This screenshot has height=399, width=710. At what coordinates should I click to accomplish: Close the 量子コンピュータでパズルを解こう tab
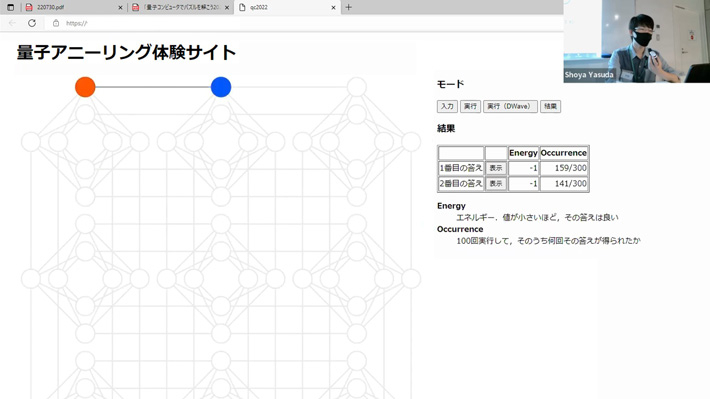[x=227, y=8]
